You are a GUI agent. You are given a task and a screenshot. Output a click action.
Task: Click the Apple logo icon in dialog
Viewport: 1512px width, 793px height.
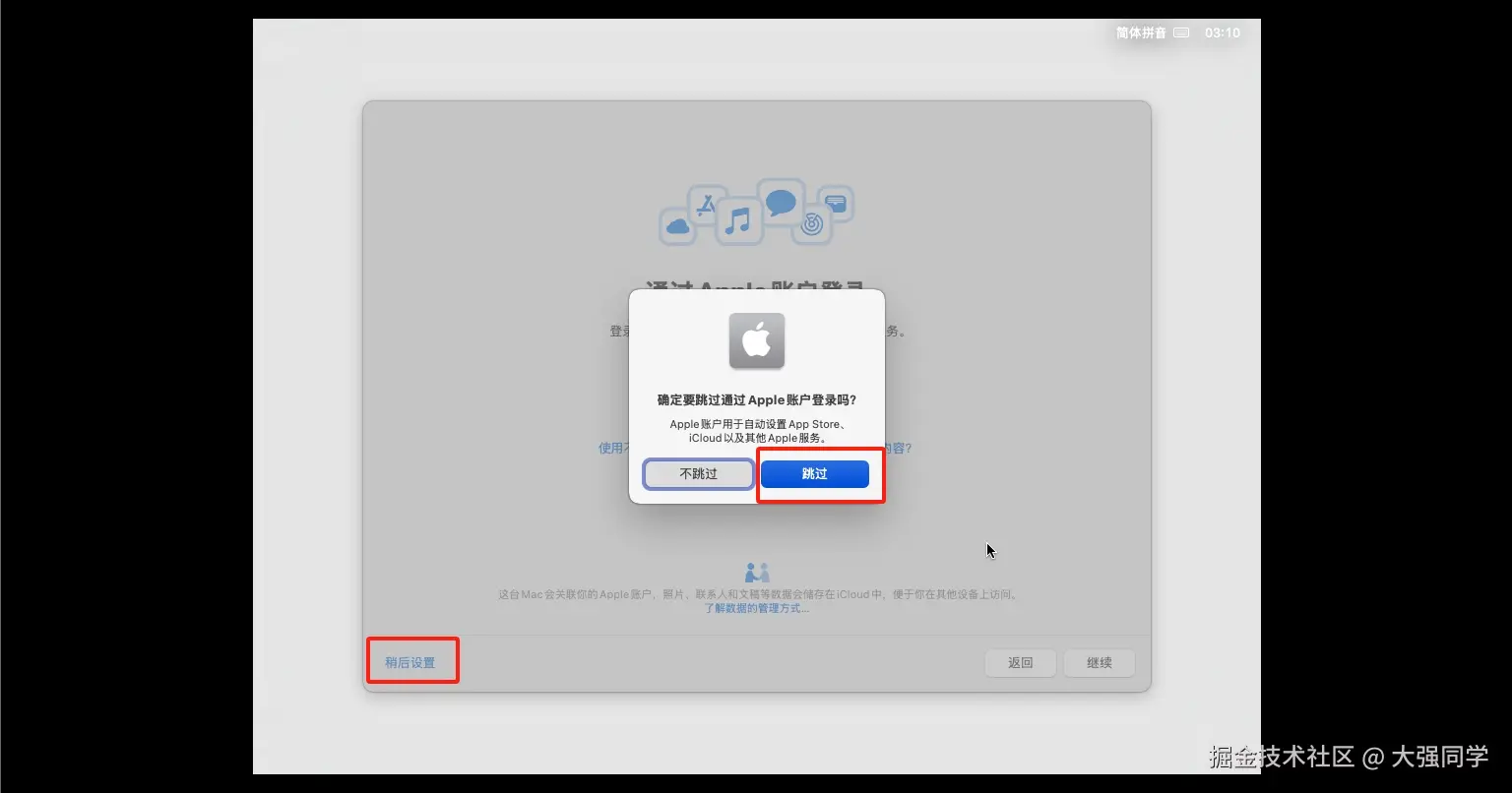pyautogui.click(x=757, y=341)
